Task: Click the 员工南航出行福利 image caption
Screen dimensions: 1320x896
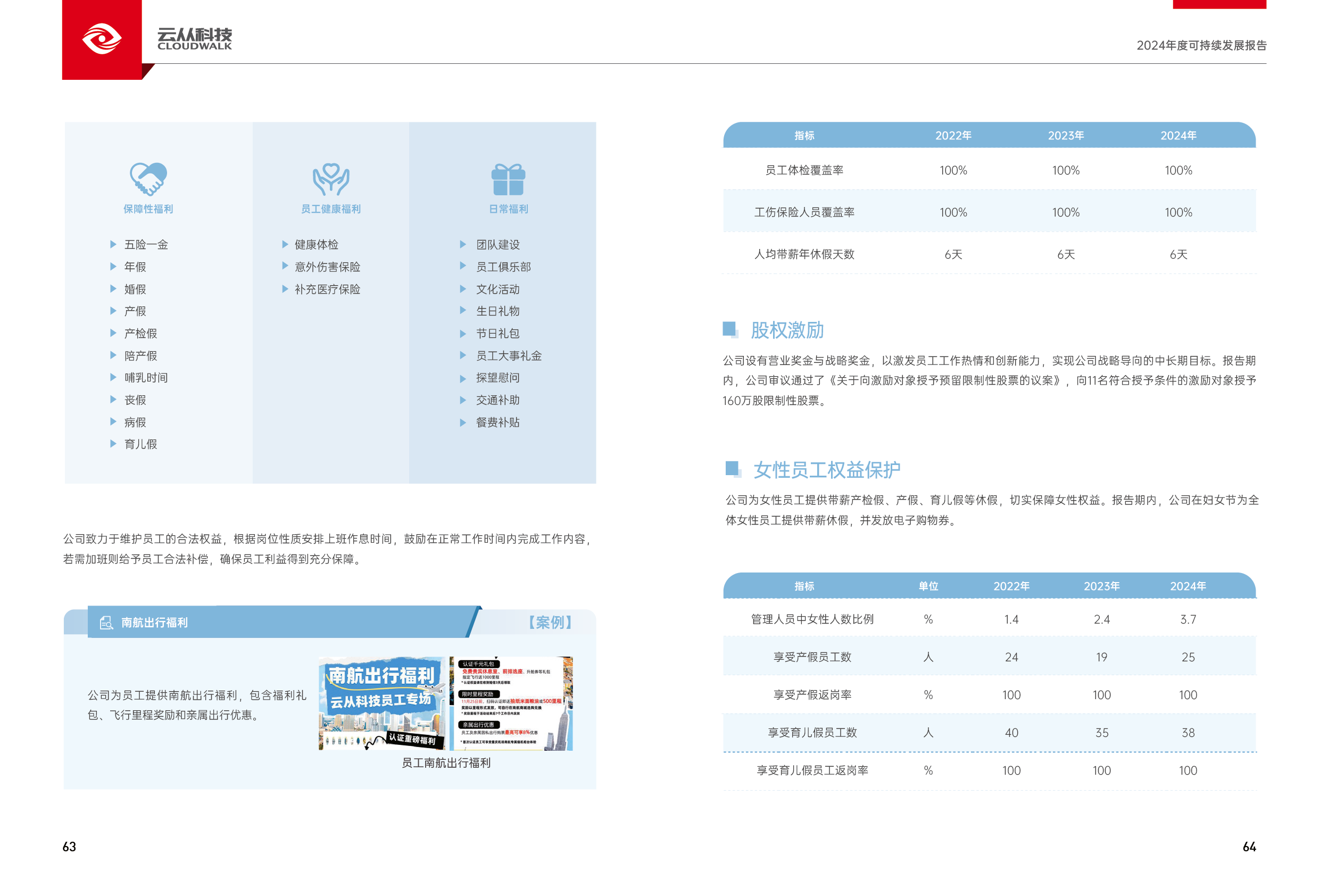Action: point(446,763)
